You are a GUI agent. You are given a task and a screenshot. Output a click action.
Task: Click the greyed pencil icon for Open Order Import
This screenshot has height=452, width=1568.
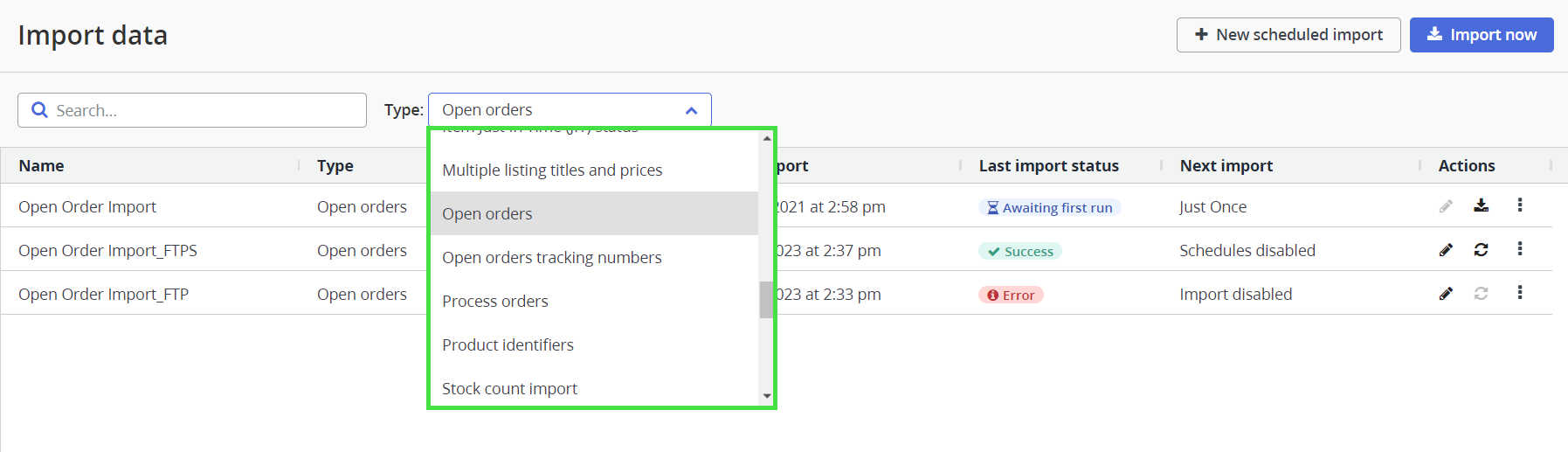(x=1446, y=206)
